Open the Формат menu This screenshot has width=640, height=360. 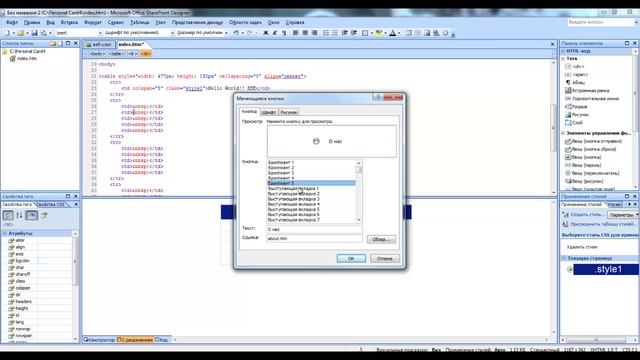coord(93,22)
